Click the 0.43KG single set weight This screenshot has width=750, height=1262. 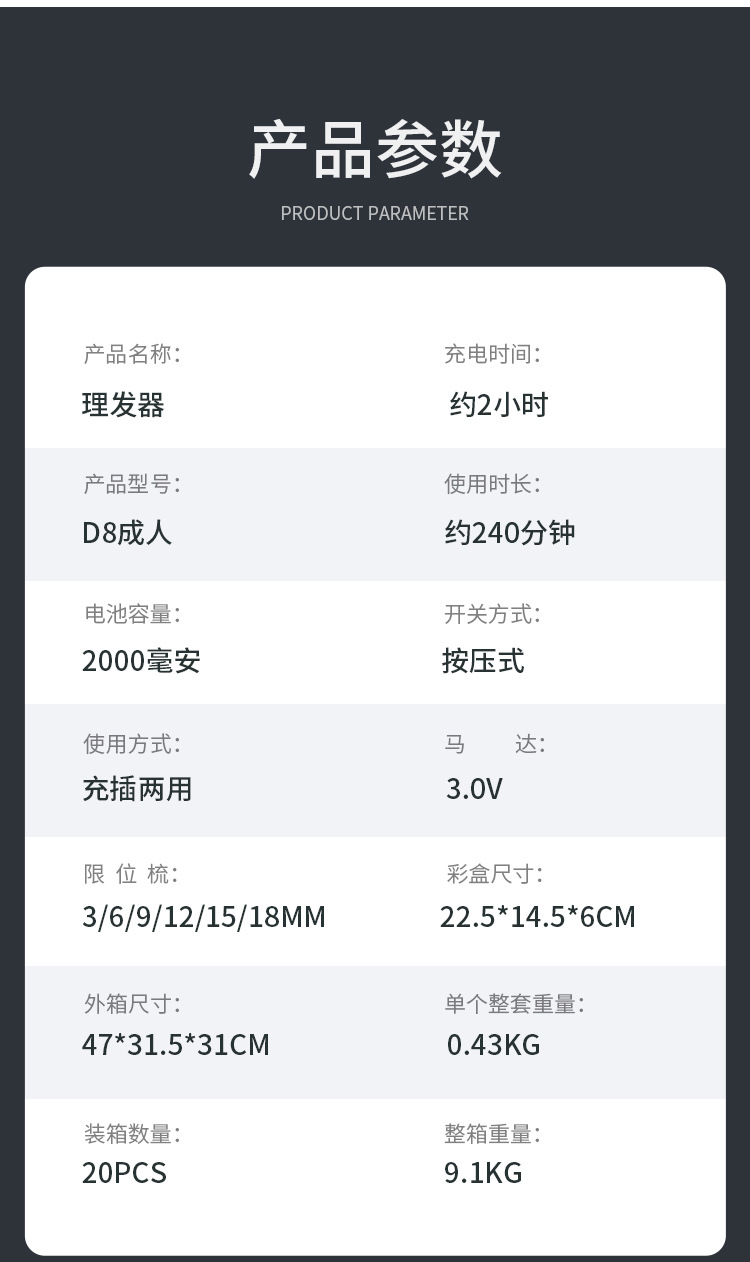click(x=493, y=1045)
